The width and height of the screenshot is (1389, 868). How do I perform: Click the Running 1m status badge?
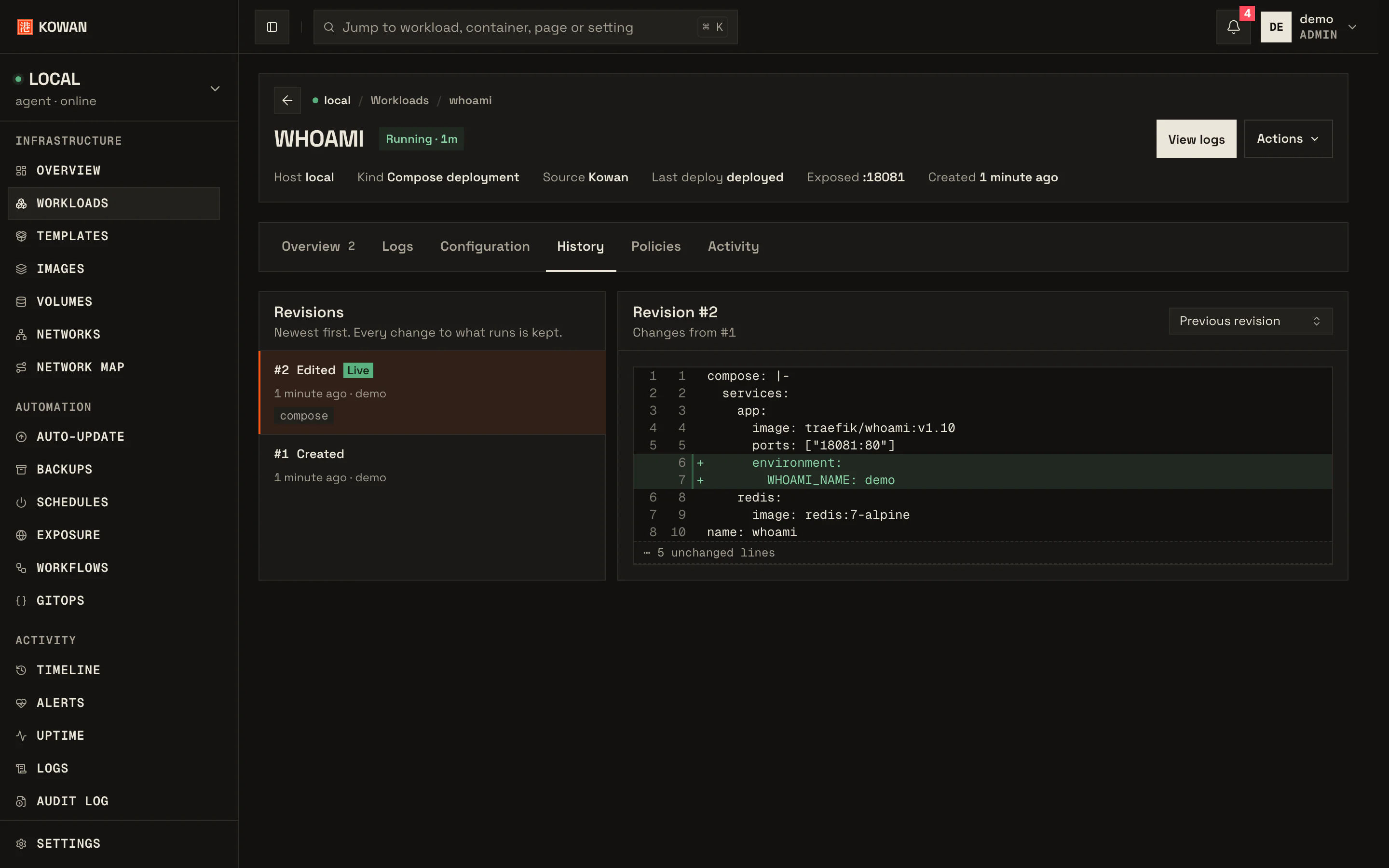[x=422, y=139]
